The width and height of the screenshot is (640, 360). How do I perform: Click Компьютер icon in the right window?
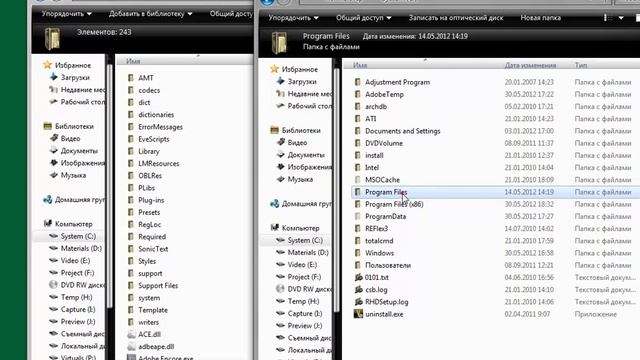click(x=274, y=228)
